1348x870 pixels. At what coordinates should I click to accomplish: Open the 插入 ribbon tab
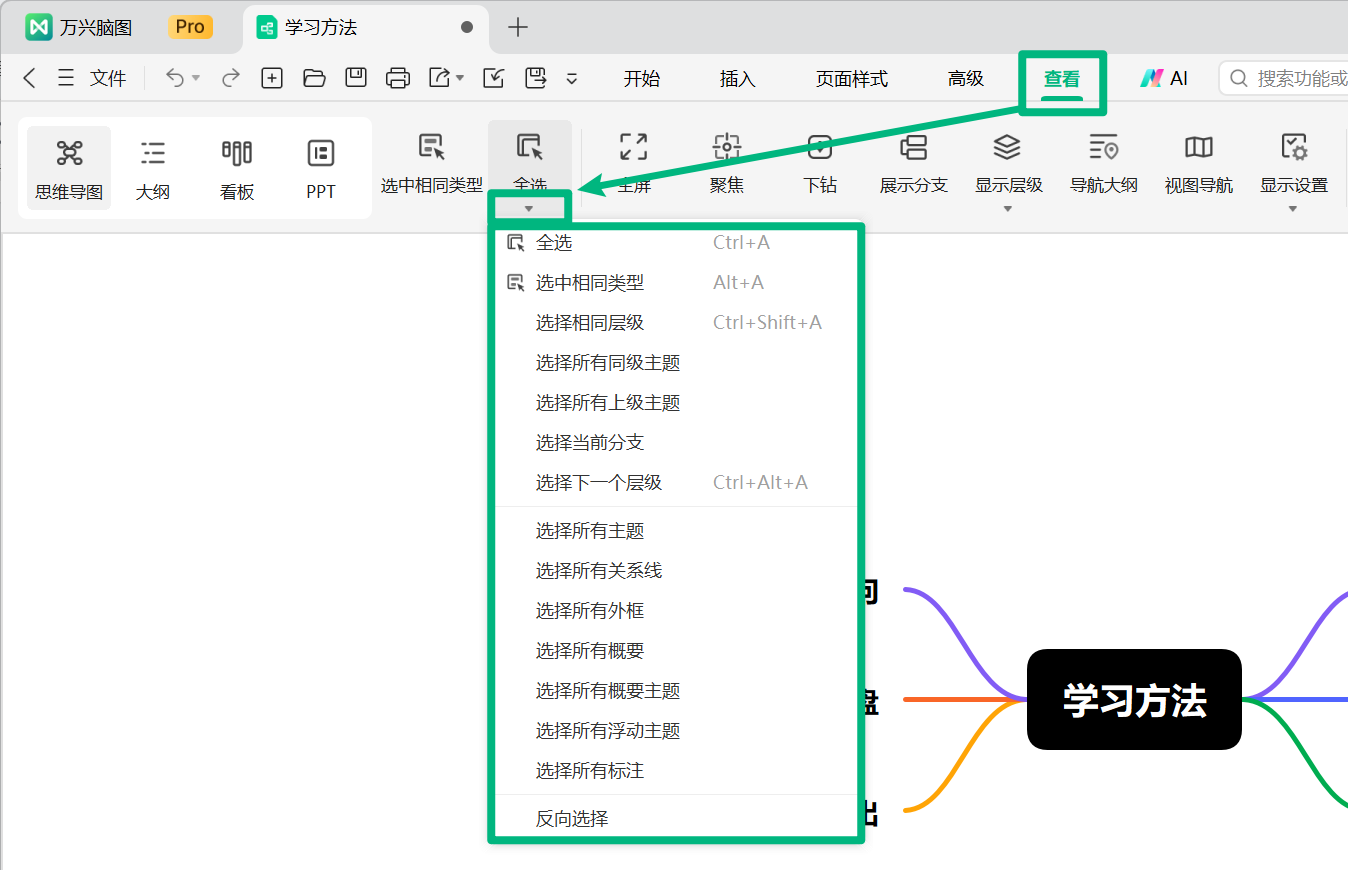738,79
